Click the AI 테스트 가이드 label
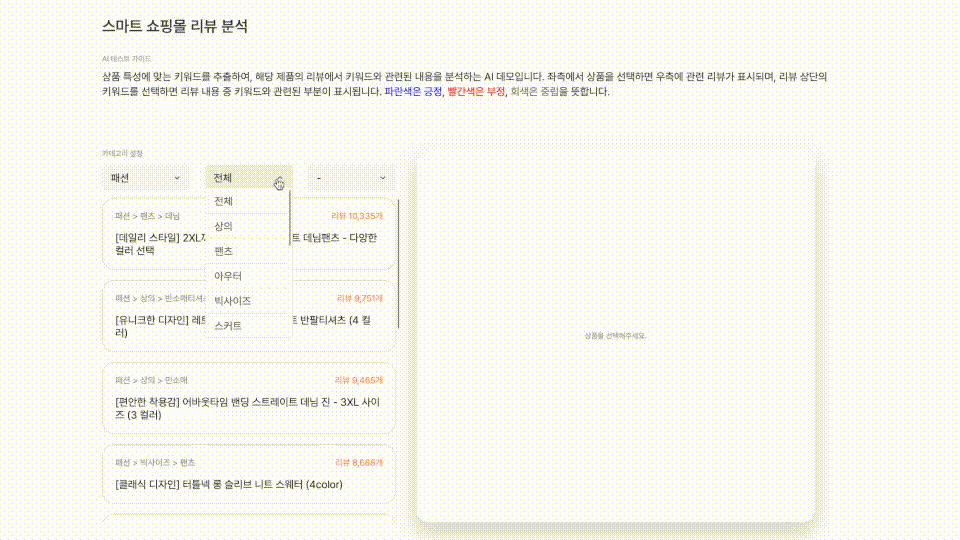This screenshot has height=540, width=960. 126,59
